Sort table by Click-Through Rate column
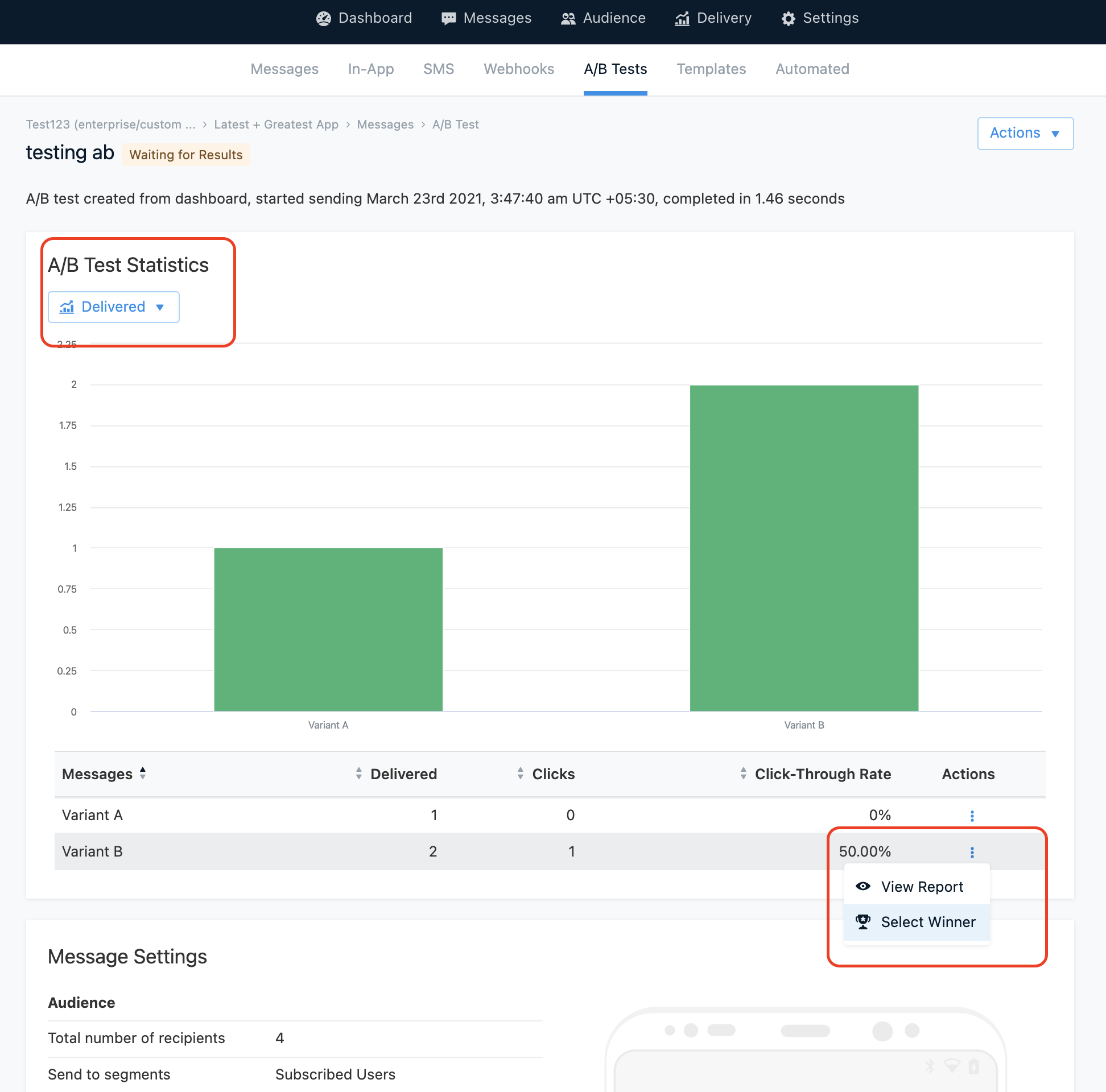Image resolution: width=1106 pixels, height=1092 pixels. click(x=822, y=774)
